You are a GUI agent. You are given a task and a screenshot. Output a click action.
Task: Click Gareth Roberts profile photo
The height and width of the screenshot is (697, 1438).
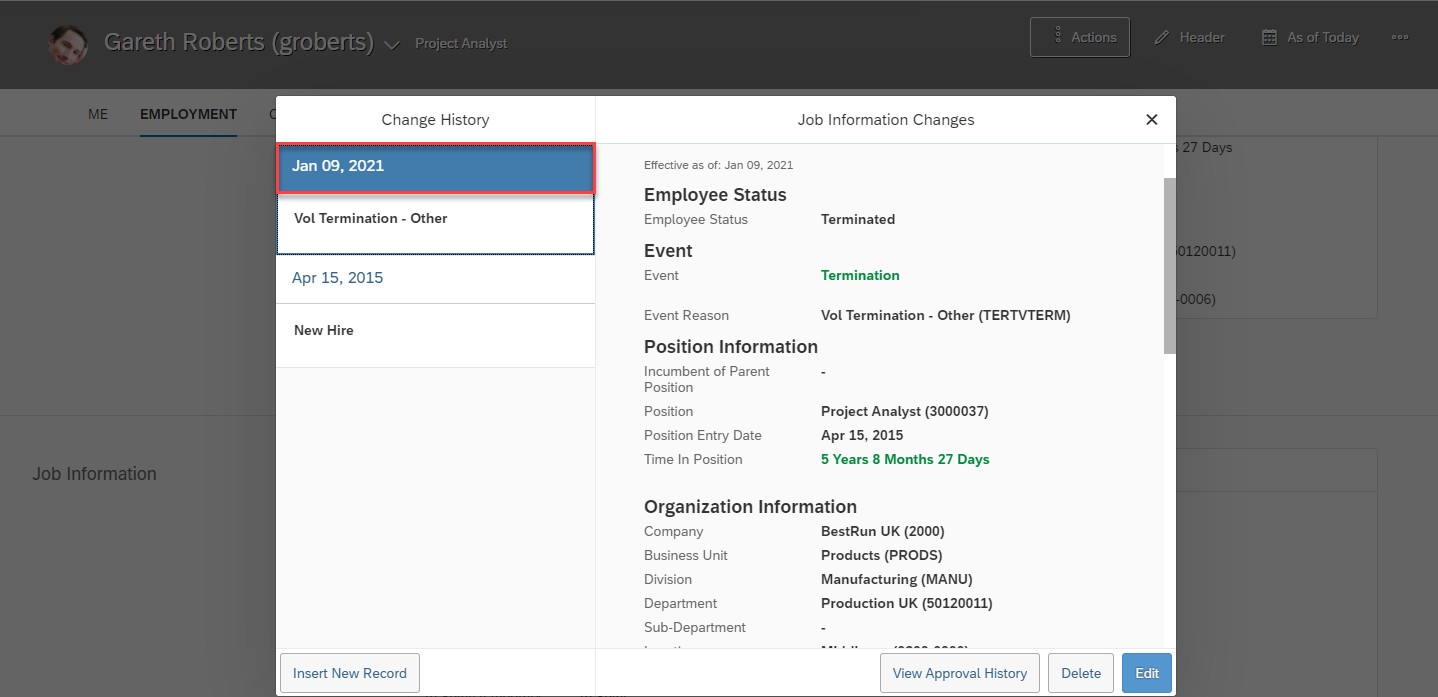68,45
